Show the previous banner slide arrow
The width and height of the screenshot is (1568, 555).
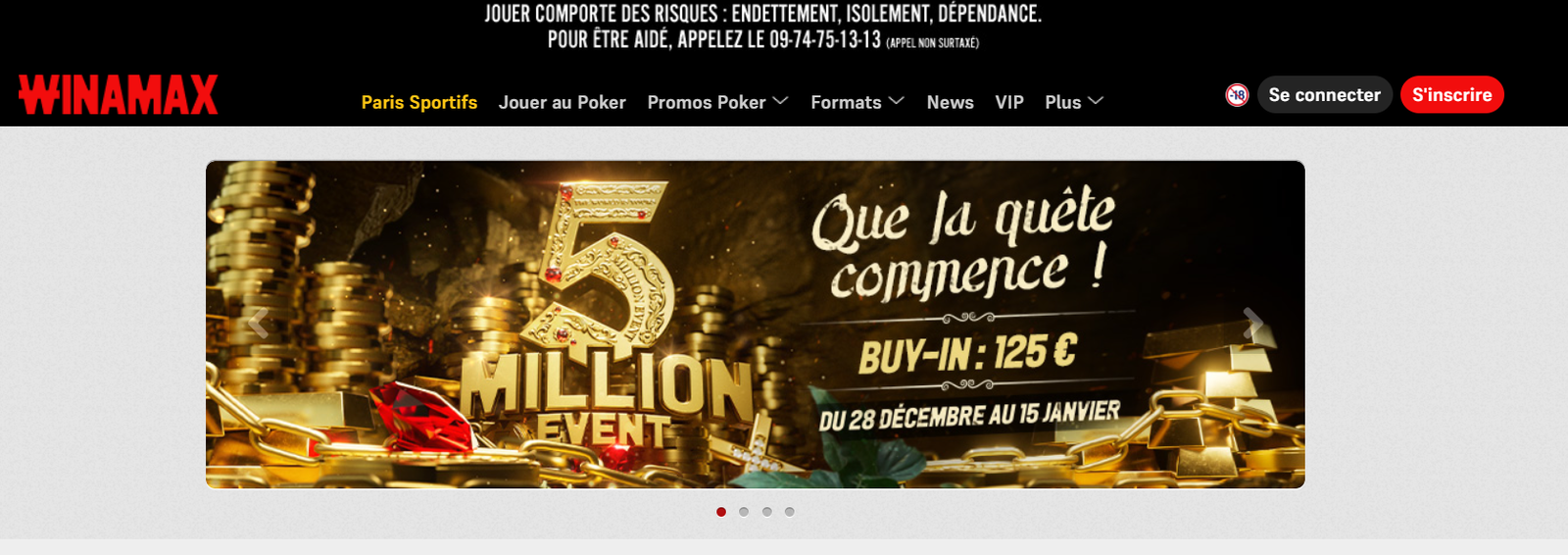[259, 323]
